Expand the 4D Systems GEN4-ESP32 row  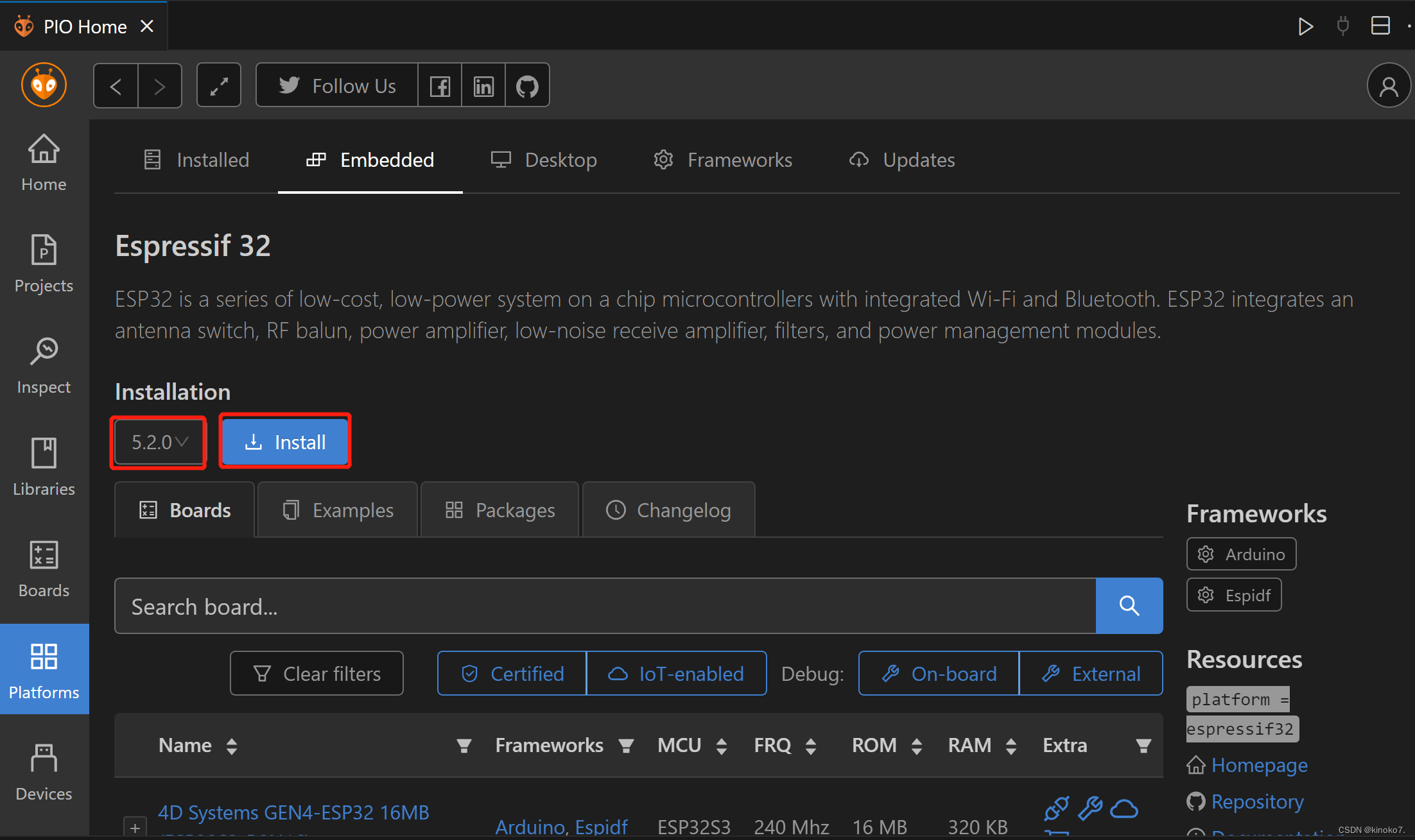click(x=135, y=827)
